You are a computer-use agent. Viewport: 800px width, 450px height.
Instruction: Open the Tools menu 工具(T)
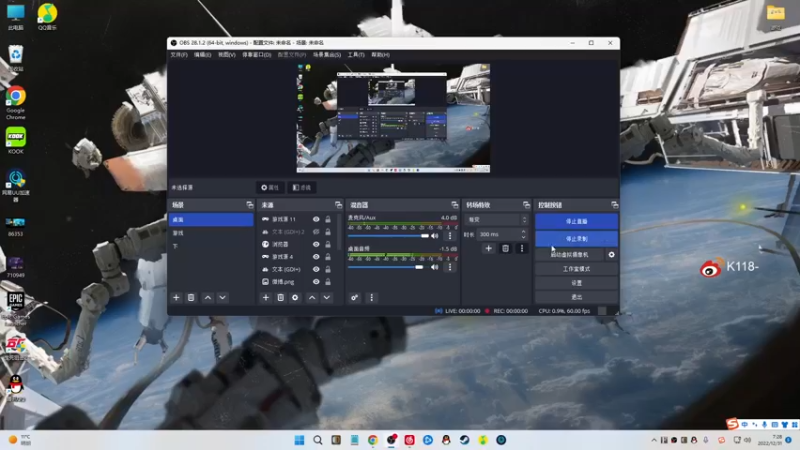[356, 55]
